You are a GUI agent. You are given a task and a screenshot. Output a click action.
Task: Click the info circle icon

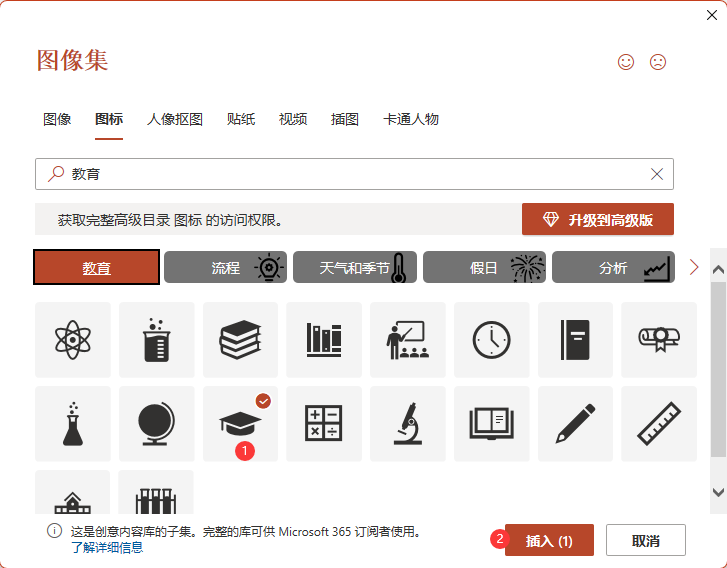click(54, 531)
